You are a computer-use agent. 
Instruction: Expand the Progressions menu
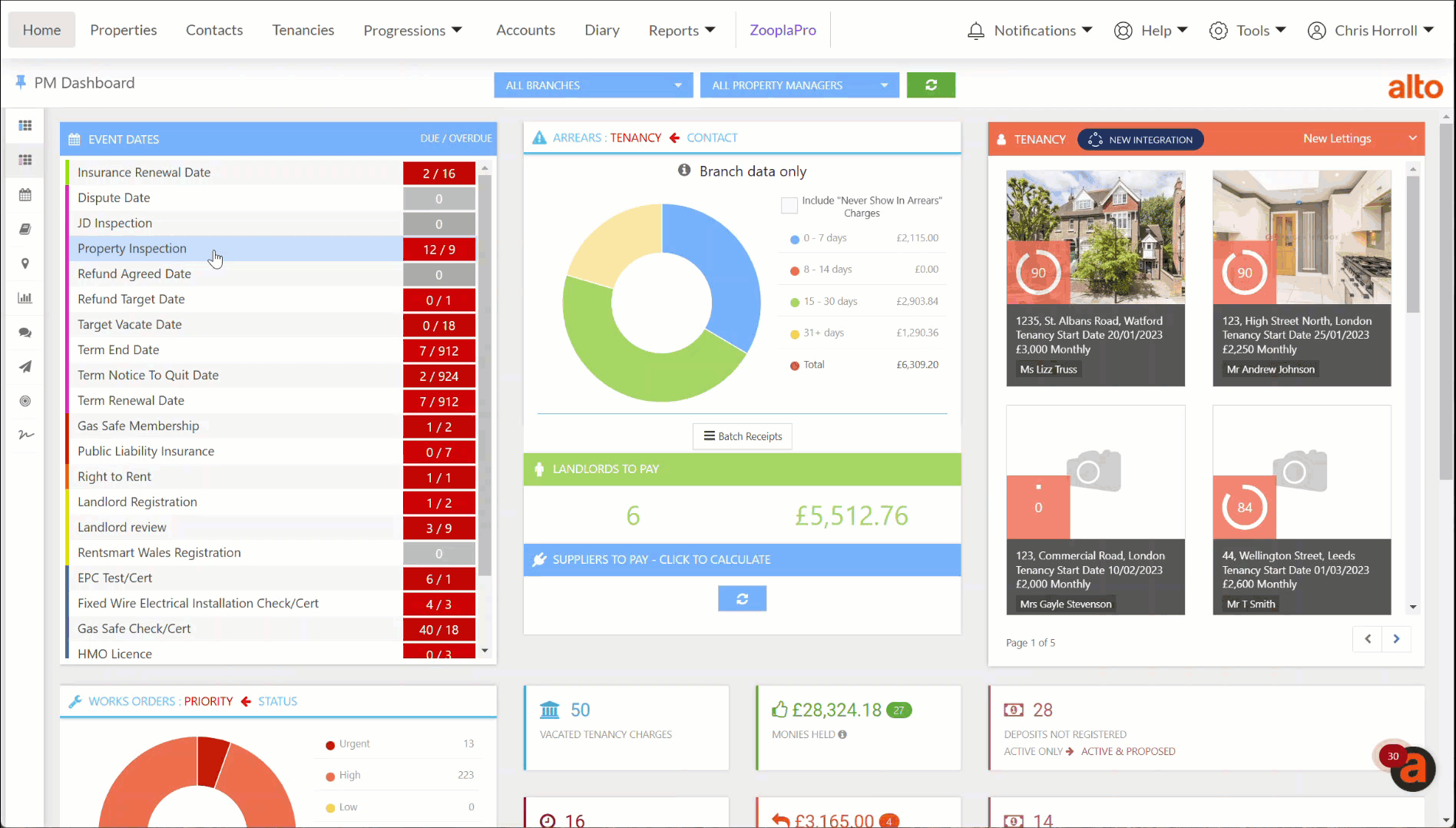click(x=413, y=30)
